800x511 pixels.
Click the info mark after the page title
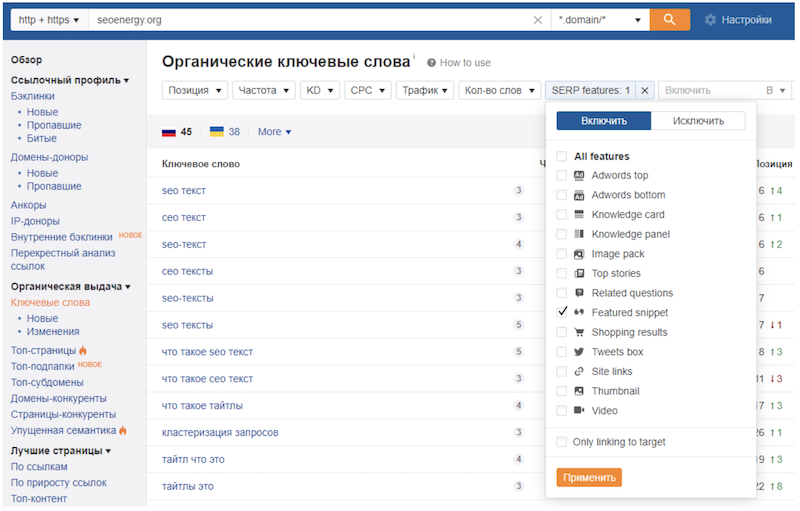click(x=414, y=56)
